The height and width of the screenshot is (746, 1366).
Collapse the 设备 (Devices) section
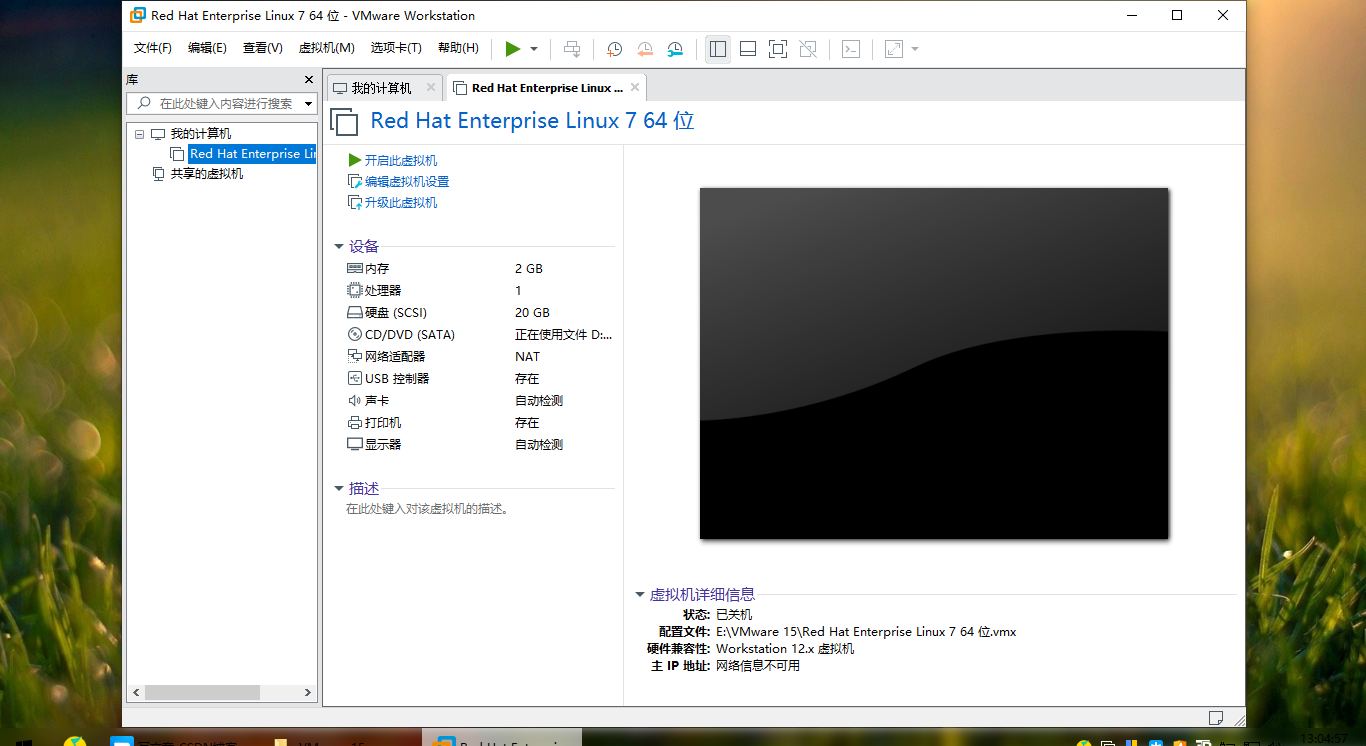click(x=339, y=245)
